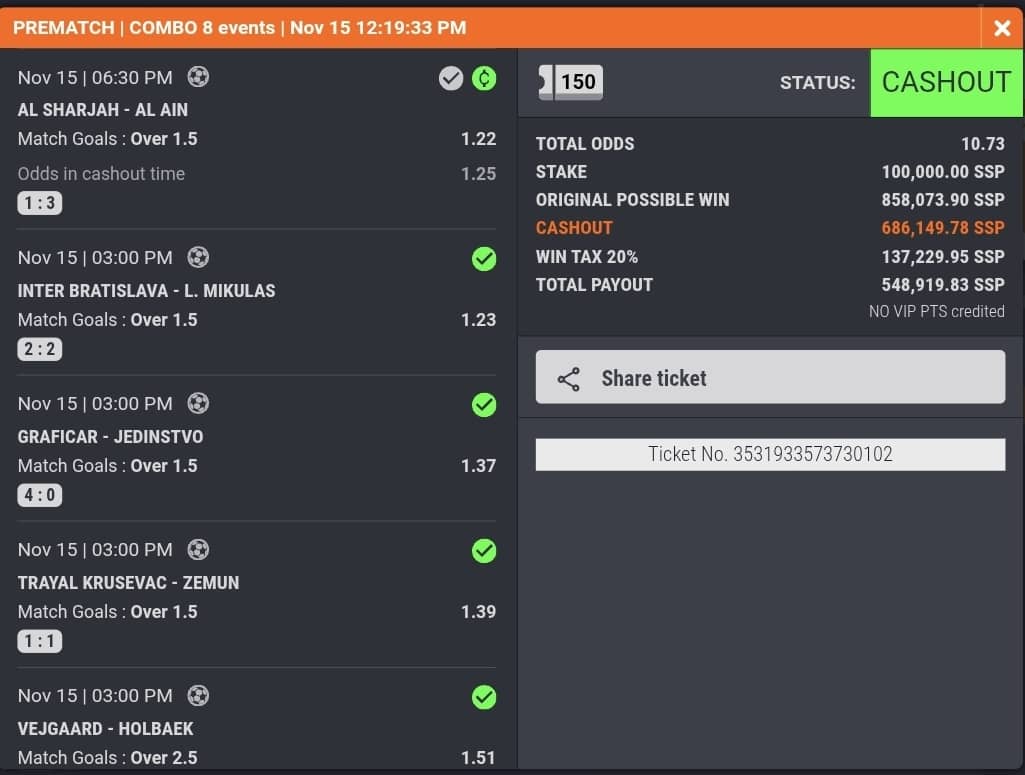
Task: Click soccer ball icon for Vejgaard match
Action: pyautogui.click(x=198, y=696)
